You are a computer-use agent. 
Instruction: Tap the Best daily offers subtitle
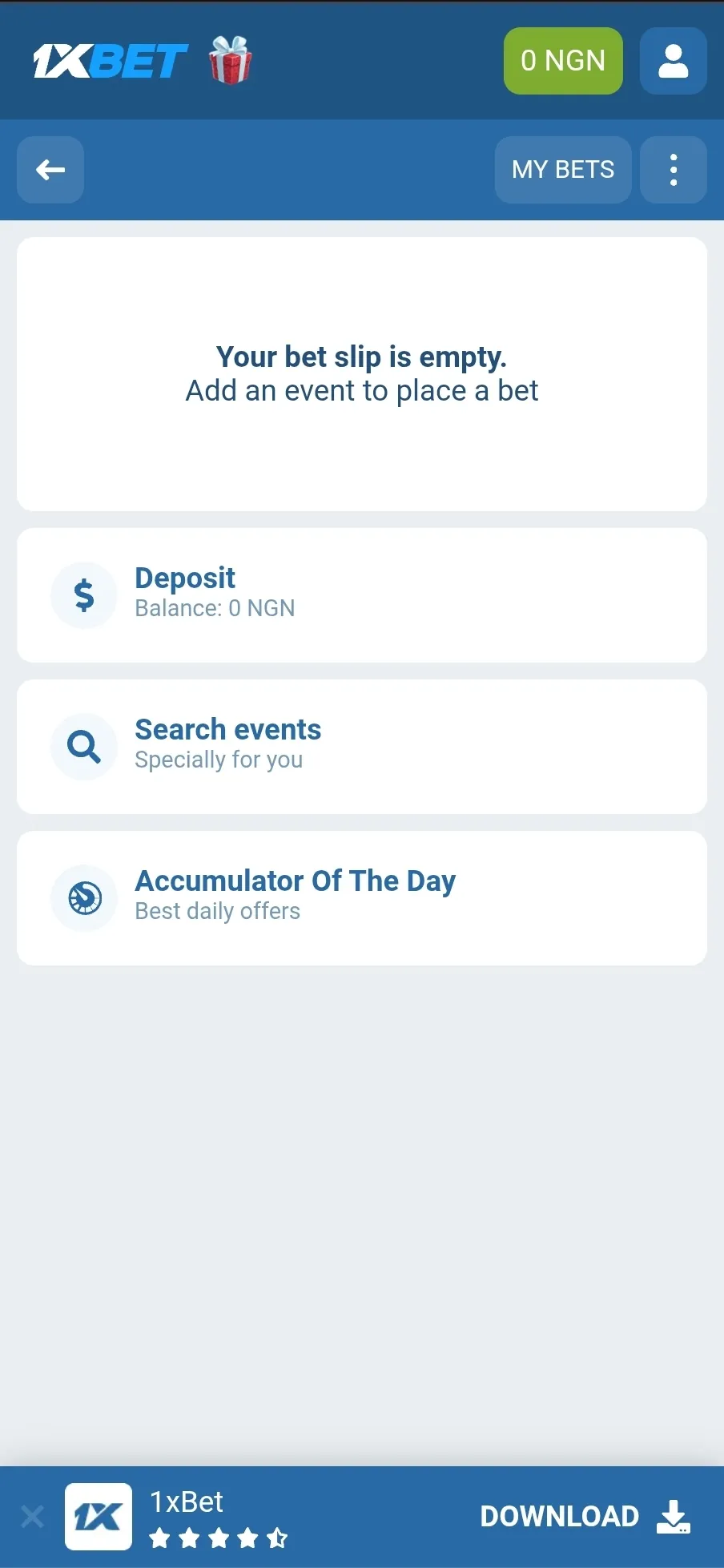[x=217, y=912]
